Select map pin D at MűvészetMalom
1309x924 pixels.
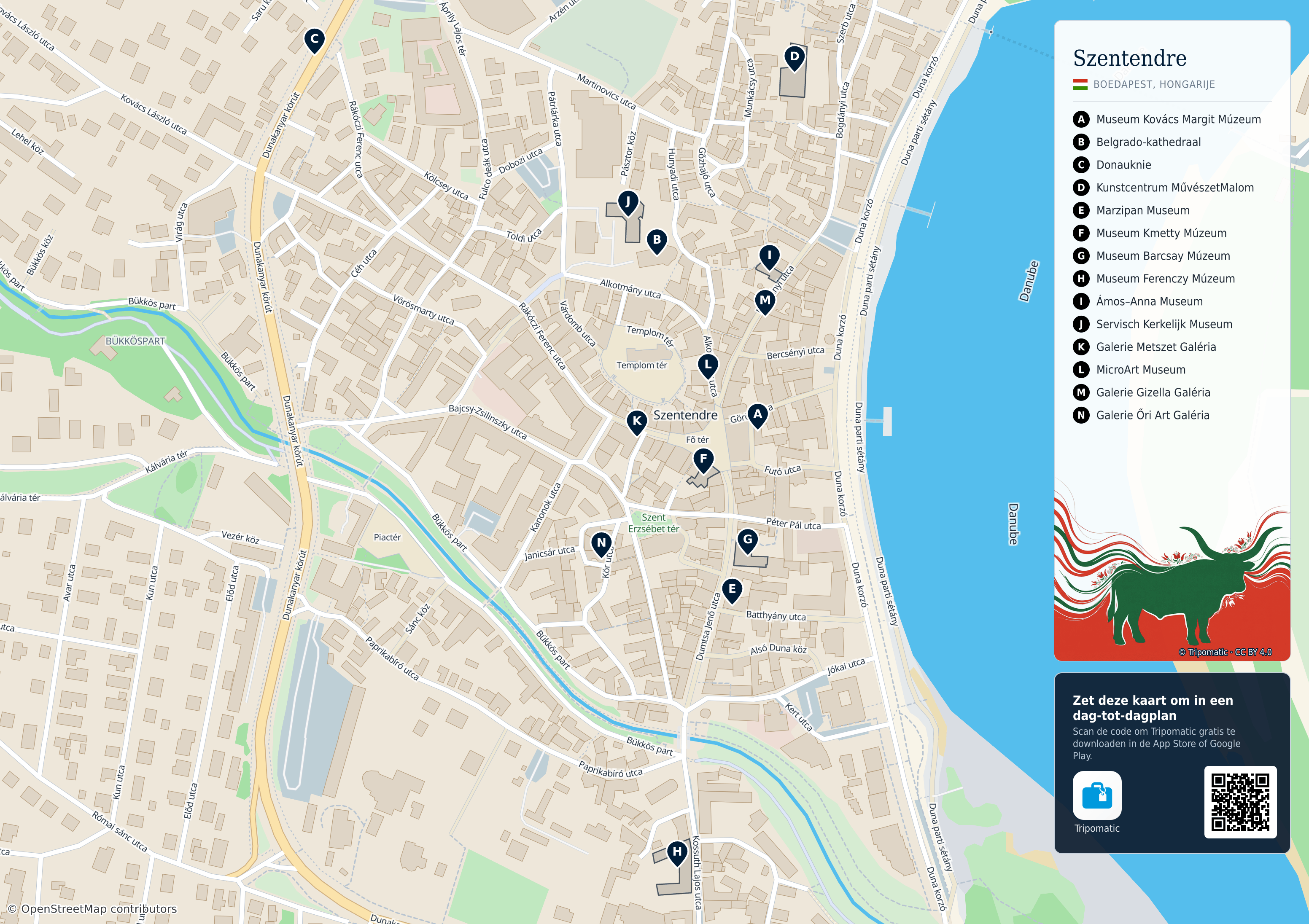coord(794,58)
